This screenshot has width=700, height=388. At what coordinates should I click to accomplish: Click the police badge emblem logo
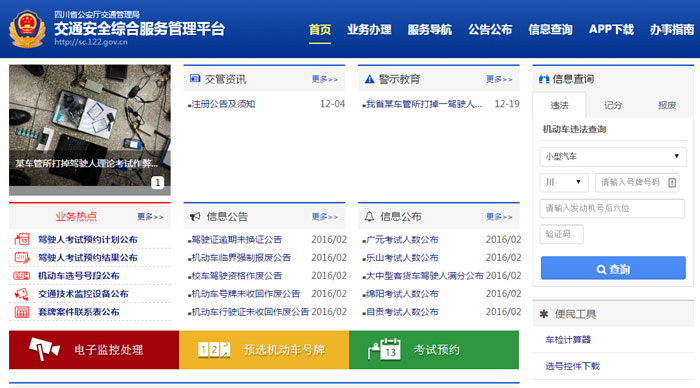click(x=27, y=29)
